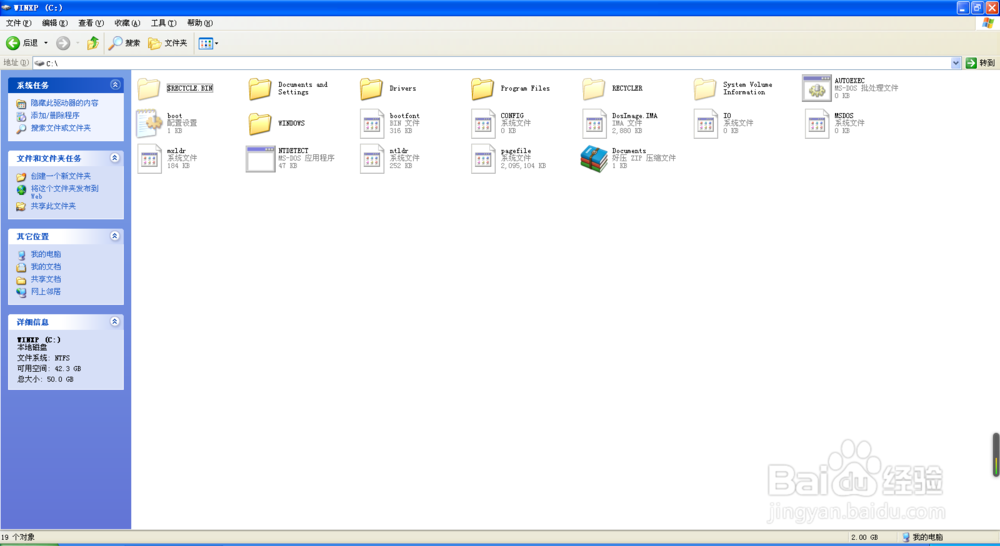The width and height of the screenshot is (1000, 546).
Task: Select the WINDOWS folder icon
Action: 260,124
